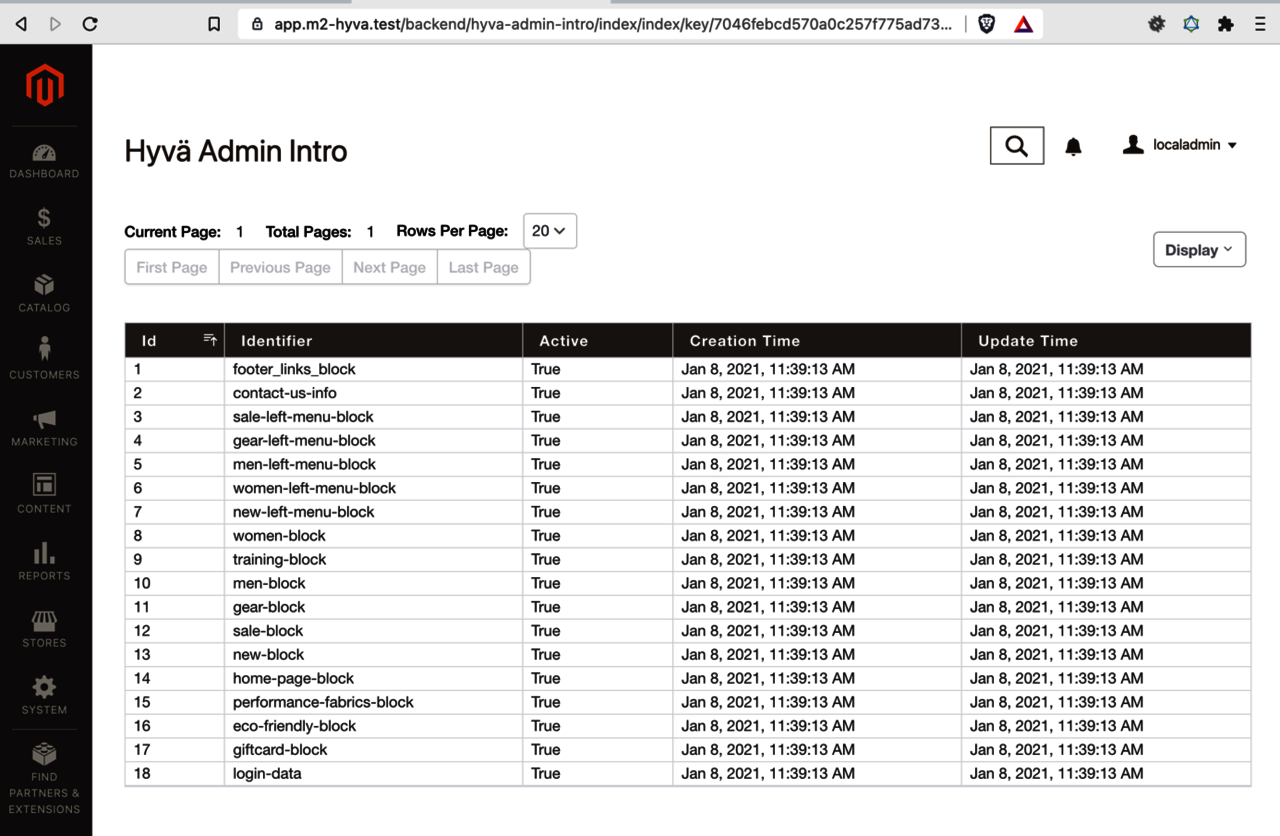Reload the page in browser toolbar
1280x836 pixels.
click(x=90, y=24)
